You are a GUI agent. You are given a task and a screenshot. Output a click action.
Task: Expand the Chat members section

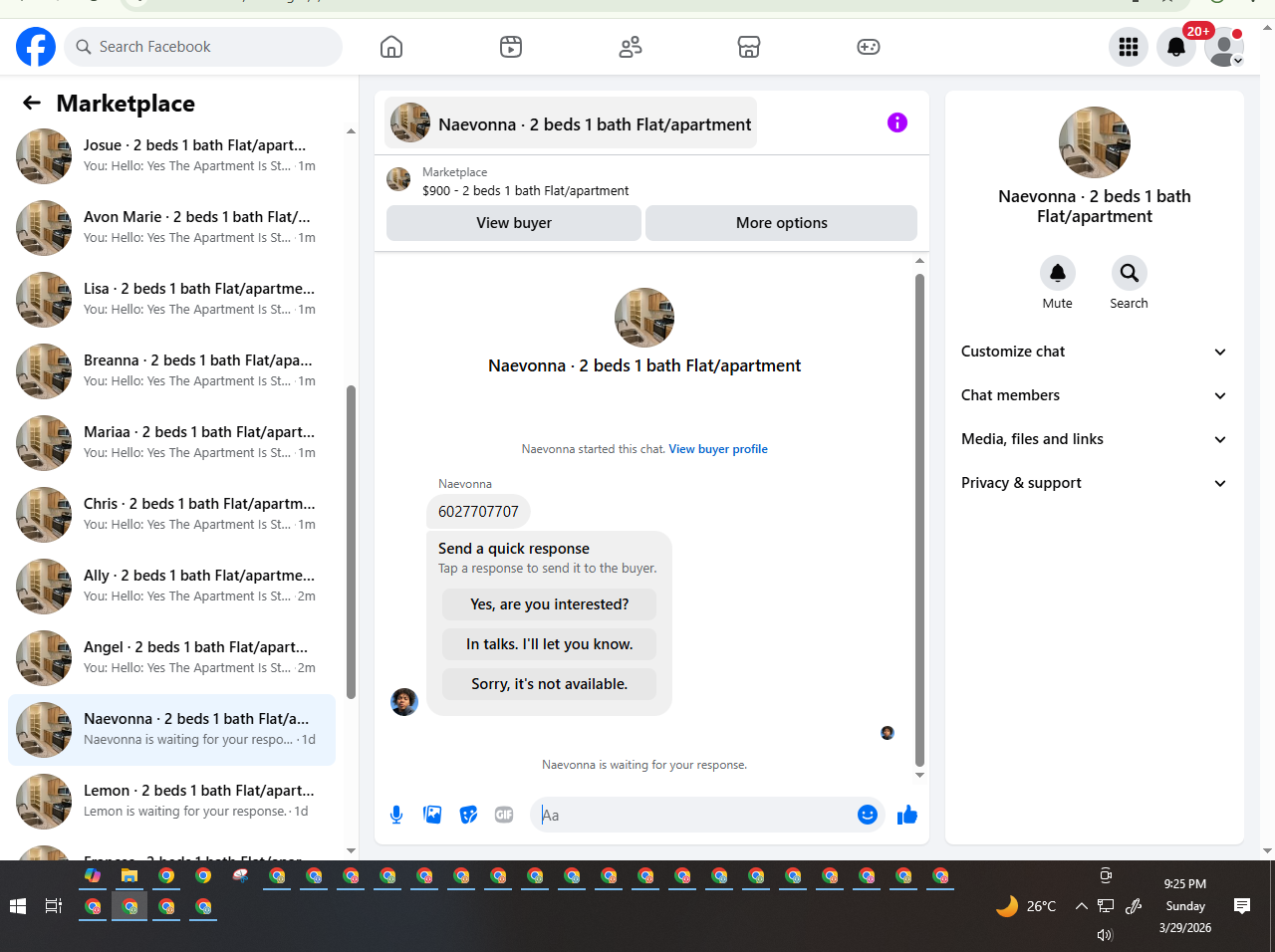click(x=1094, y=395)
